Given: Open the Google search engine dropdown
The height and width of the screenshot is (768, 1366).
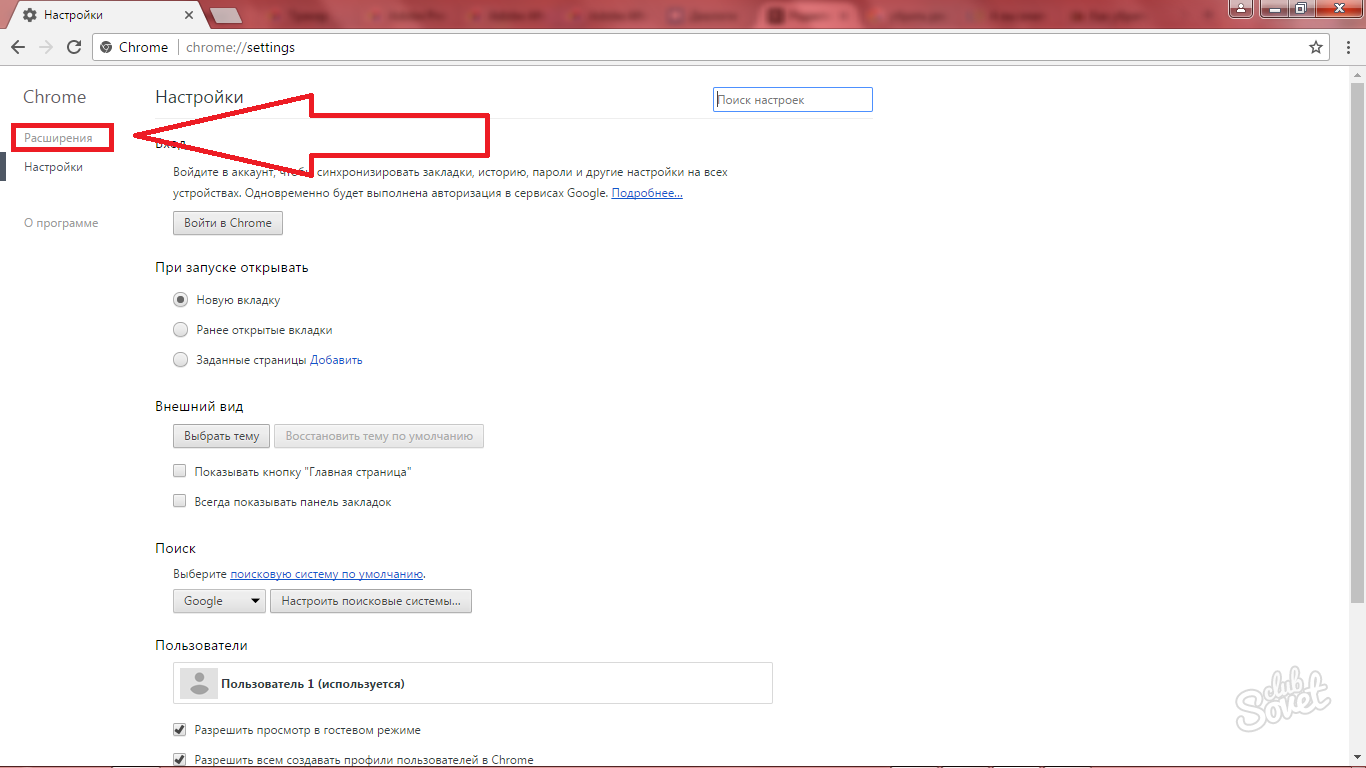Looking at the screenshot, I should pos(219,601).
